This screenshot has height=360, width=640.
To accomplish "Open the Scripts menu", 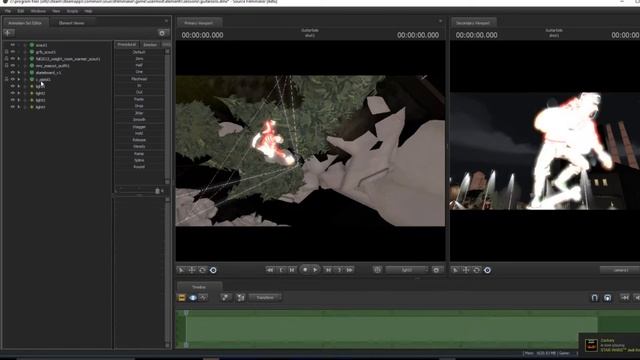I will [72, 11].
